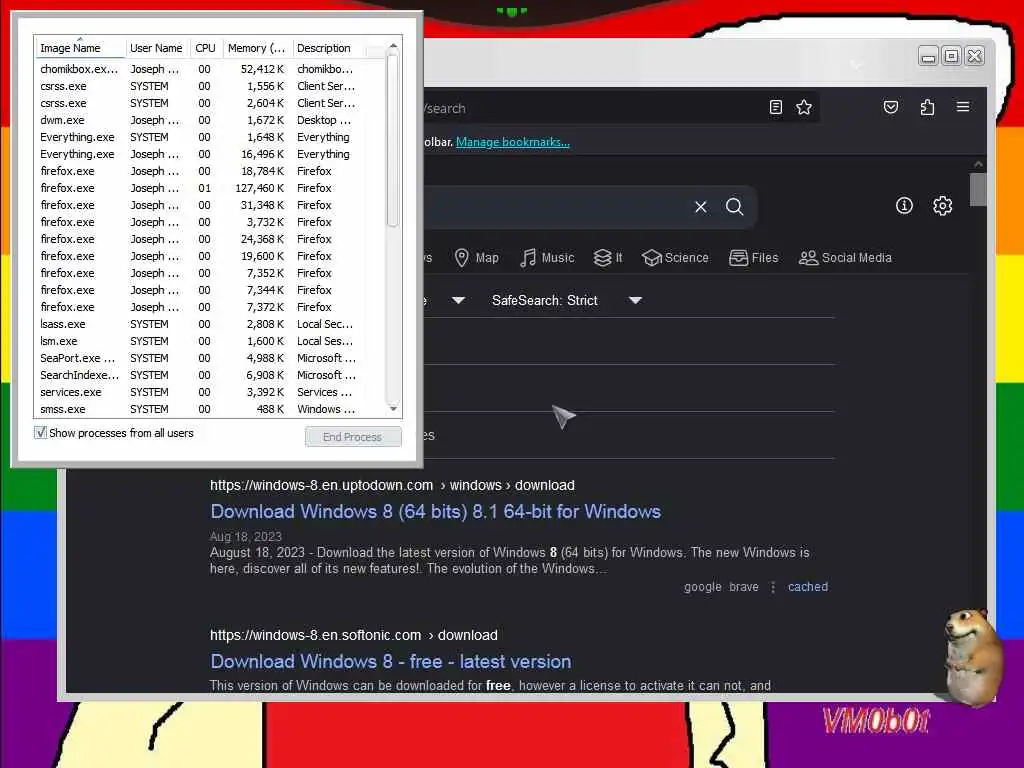Click the search query input box
The width and height of the screenshot is (1024, 768).
(552, 207)
